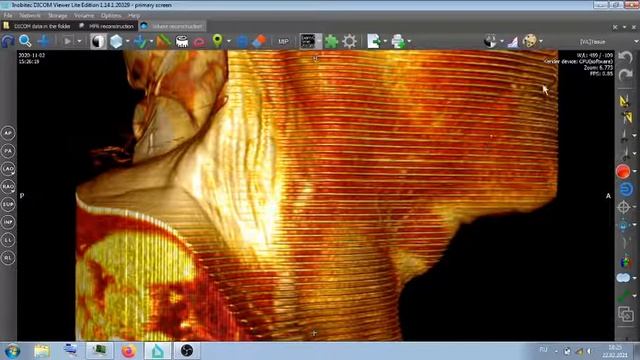
Task: Select the window level contrast tool
Action: click(98, 41)
